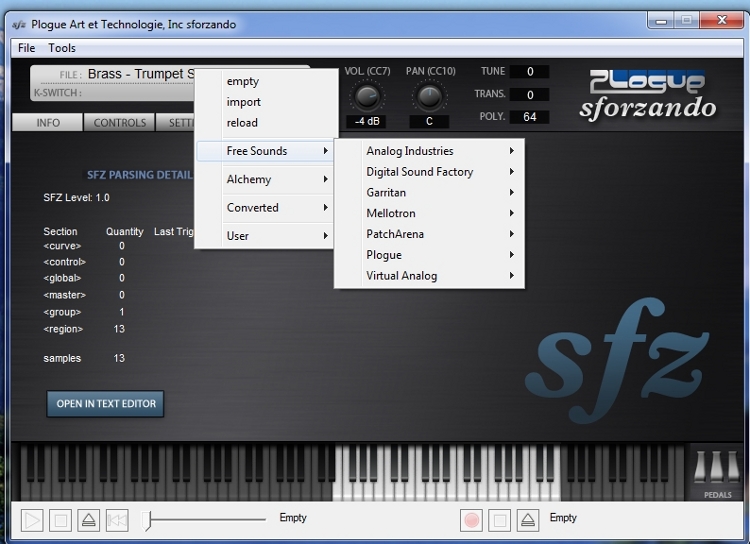Click the recorder eject/save icon
750x544 pixels.
point(528,520)
